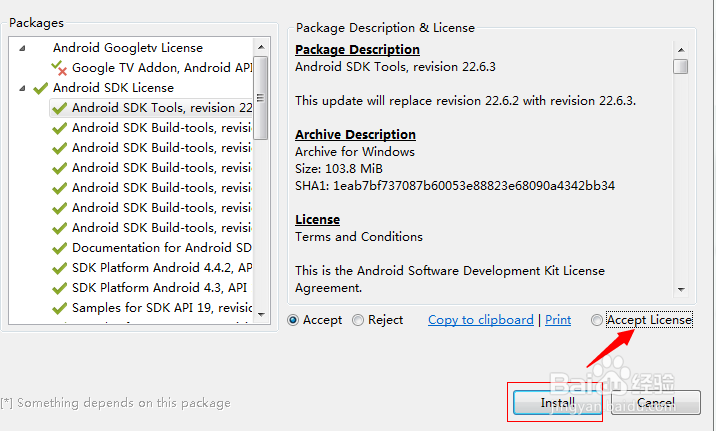Click the Install button
This screenshot has width=716, height=431.
click(557, 402)
